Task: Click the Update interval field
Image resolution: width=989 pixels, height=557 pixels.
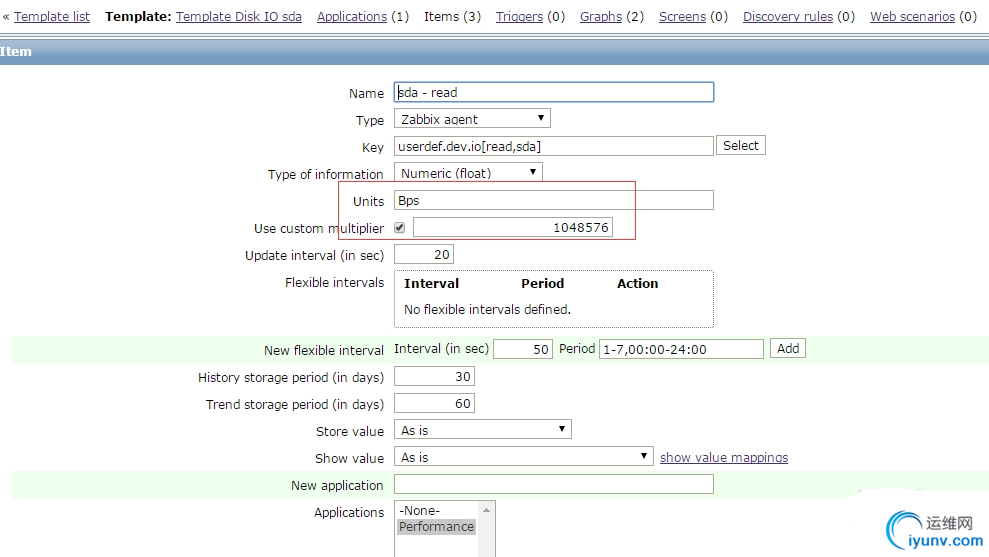Action: pos(424,254)
